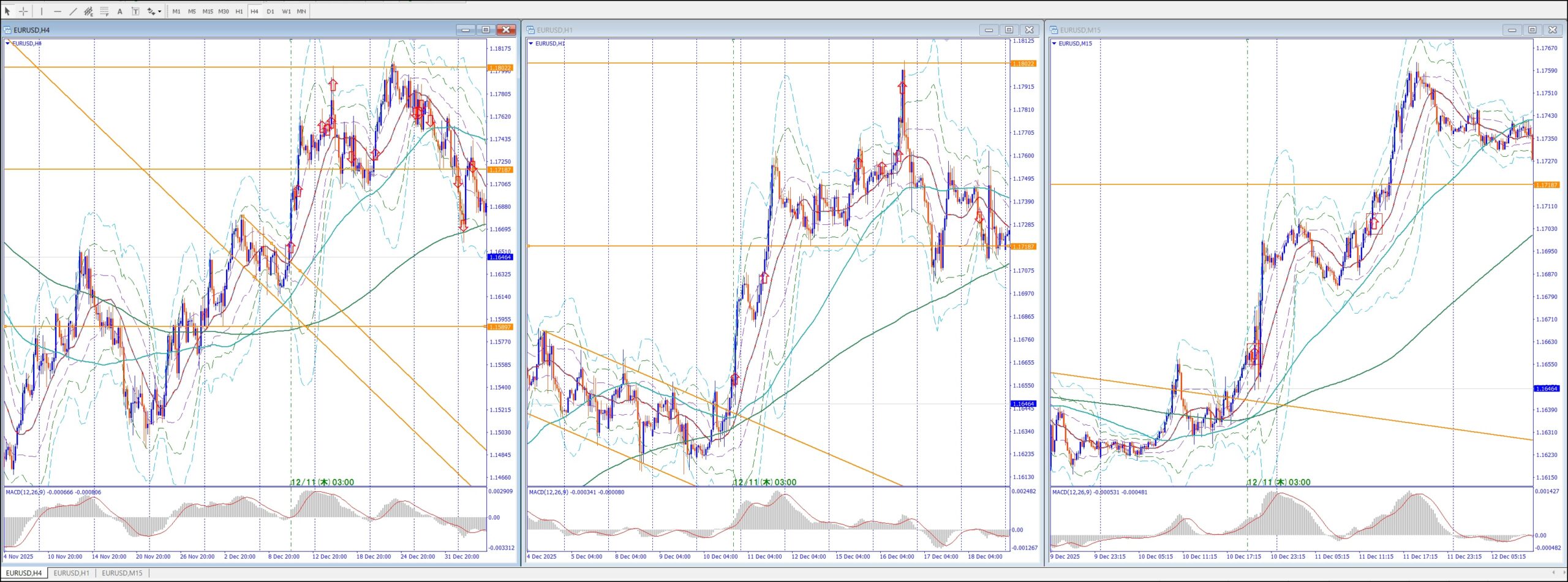This screenshot has height=582, width=1568.
Task: Select the arrow cursor tool
Action: 8,11
